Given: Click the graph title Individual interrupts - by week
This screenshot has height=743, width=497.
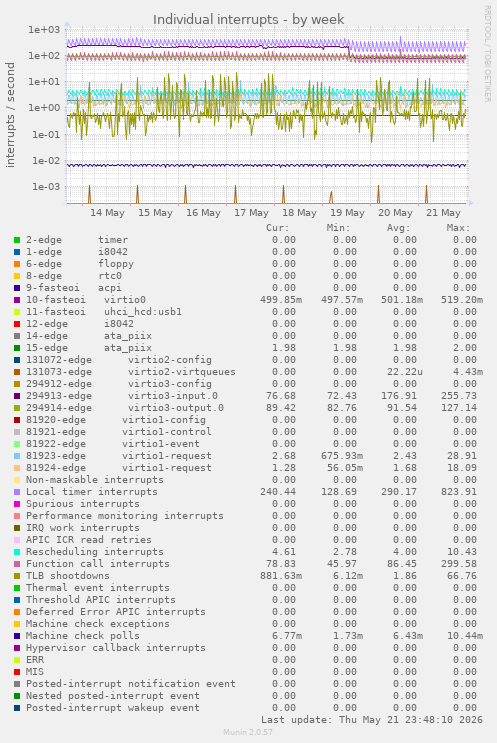Looking at the screenshot, I should pos(248,19).
